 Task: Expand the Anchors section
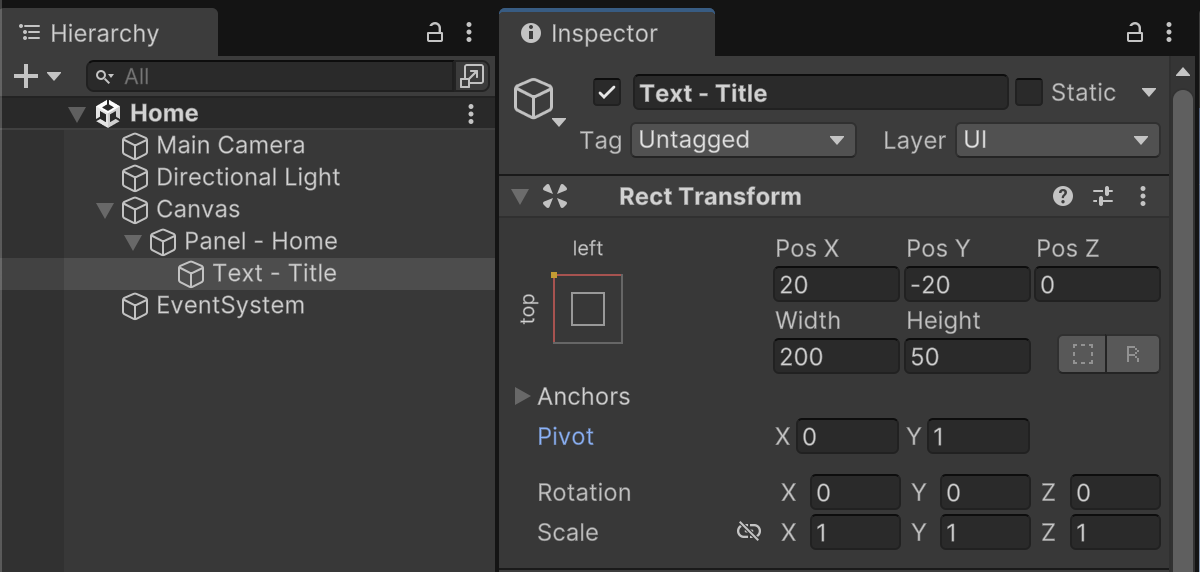click(x=521, y=396)
